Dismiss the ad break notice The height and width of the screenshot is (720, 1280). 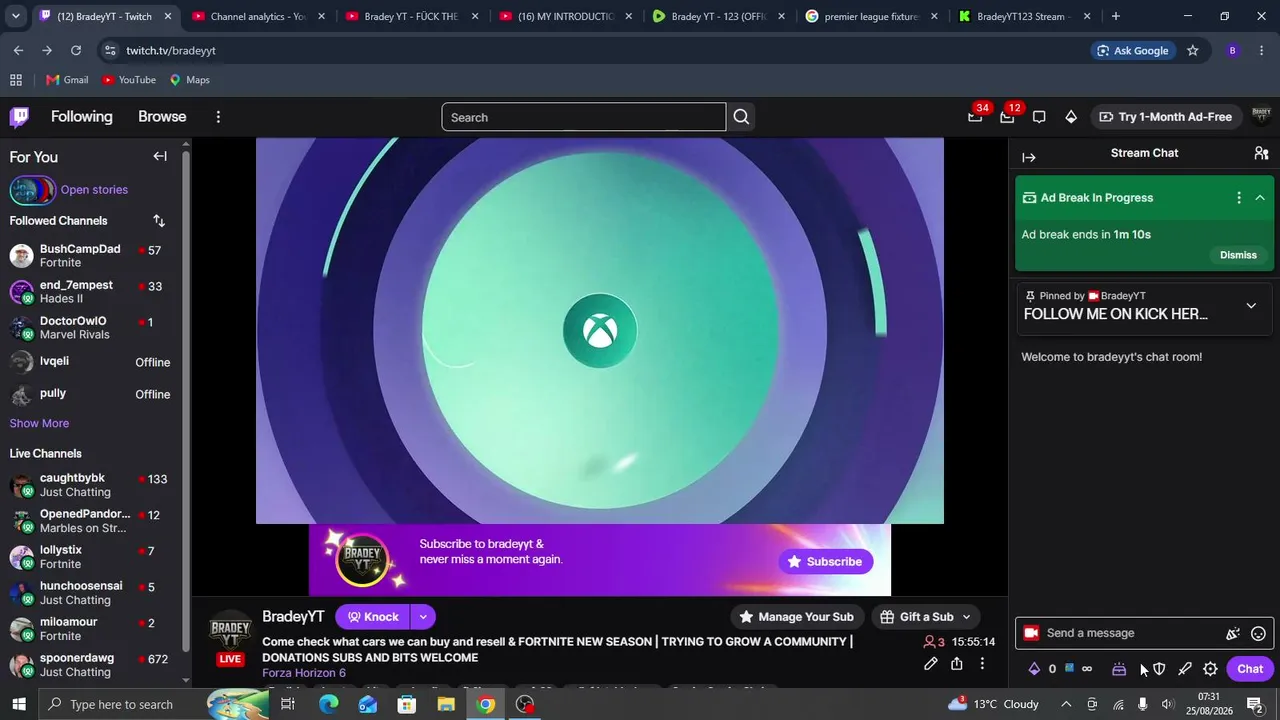[1238, 255]
